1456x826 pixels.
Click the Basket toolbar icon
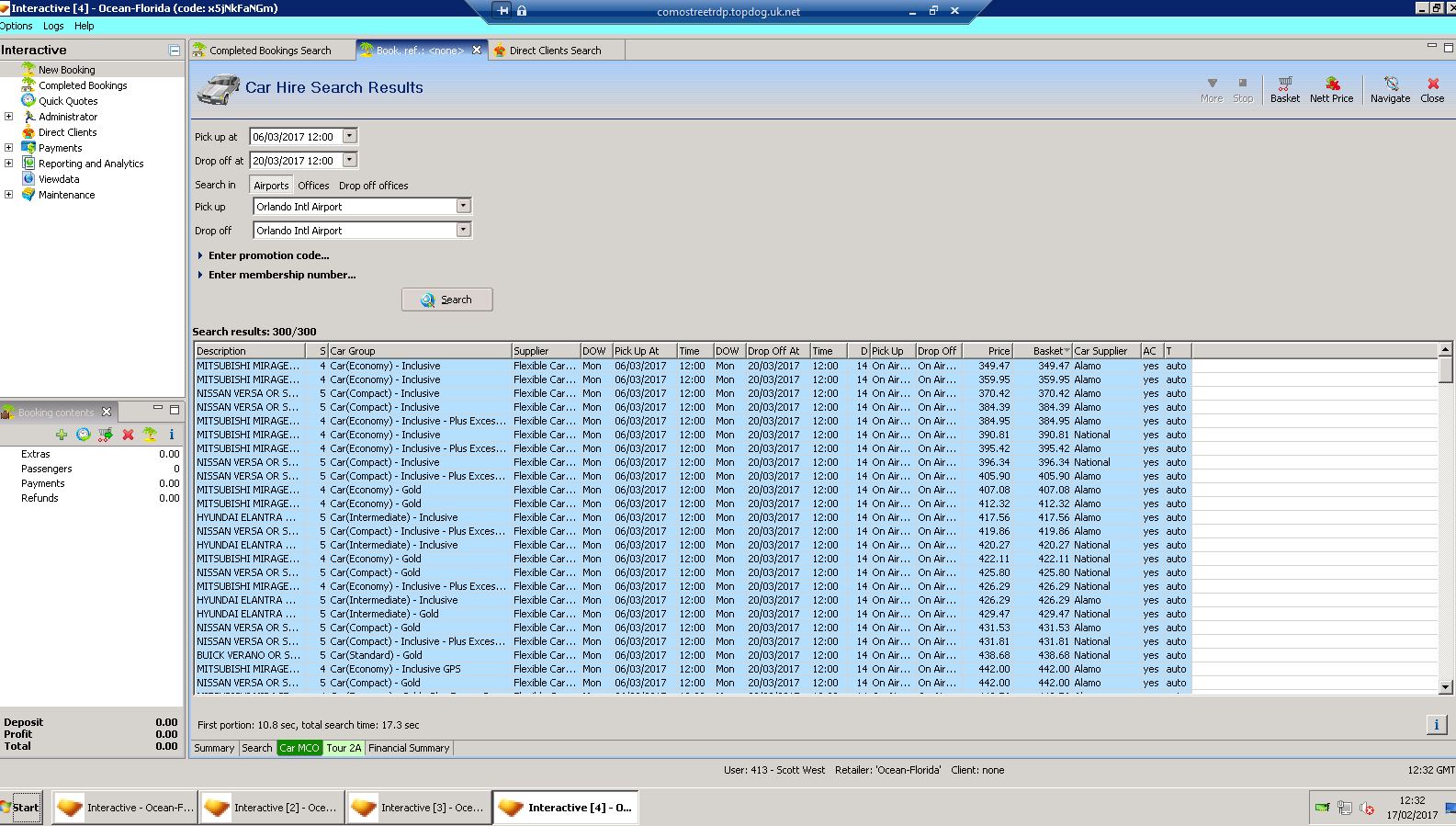pyautogui.click(x=1284, y=84)
